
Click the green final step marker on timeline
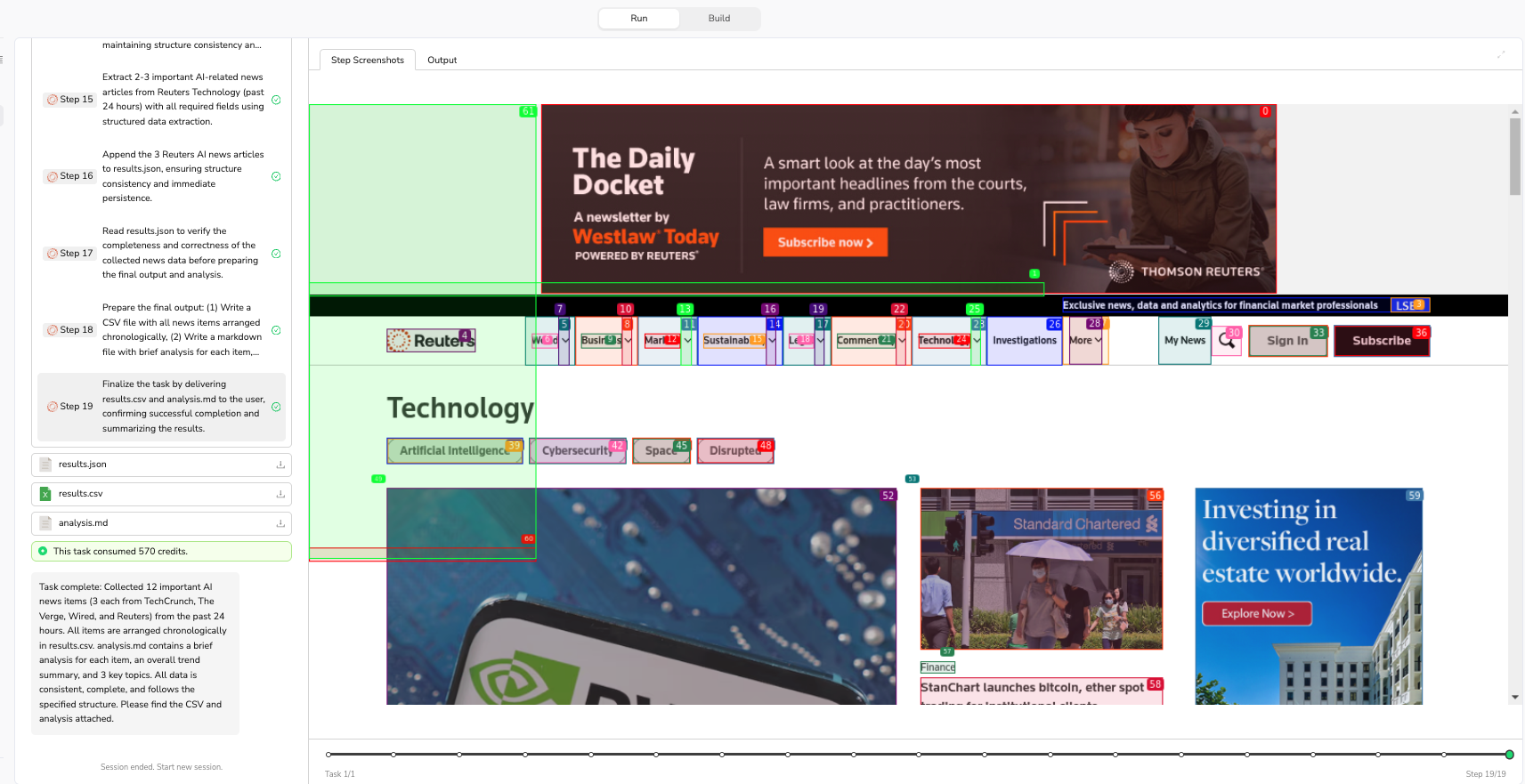[x=1509, y=755]
